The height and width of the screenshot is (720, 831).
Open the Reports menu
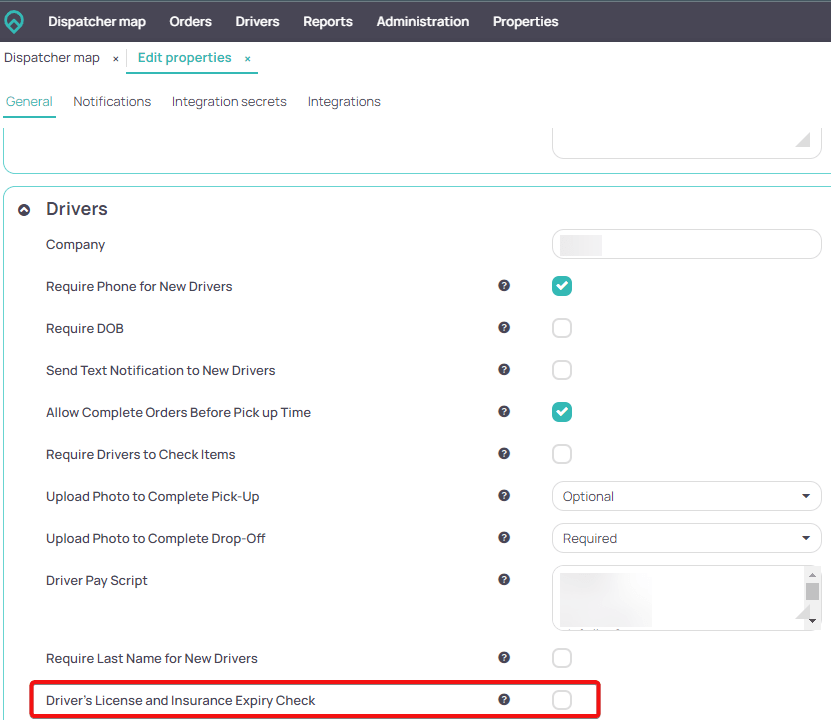[x=328, y=22]
